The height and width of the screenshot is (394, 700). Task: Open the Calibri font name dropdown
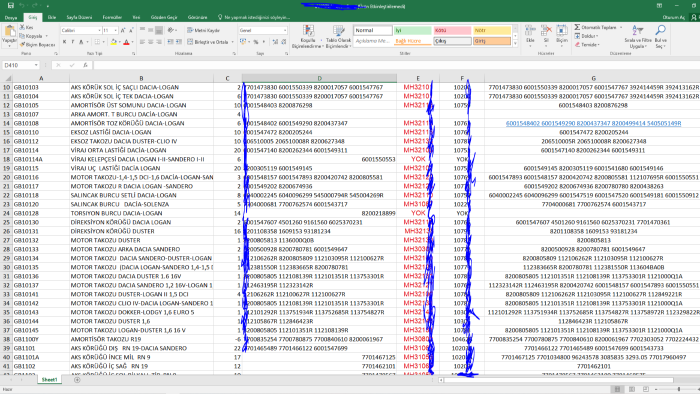click(x=99, y=30)
